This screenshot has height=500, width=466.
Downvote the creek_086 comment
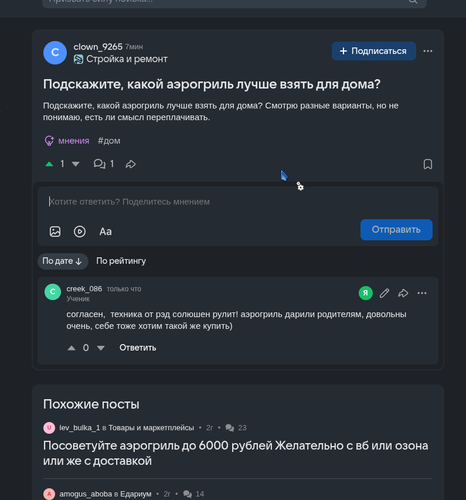[101, 348]
